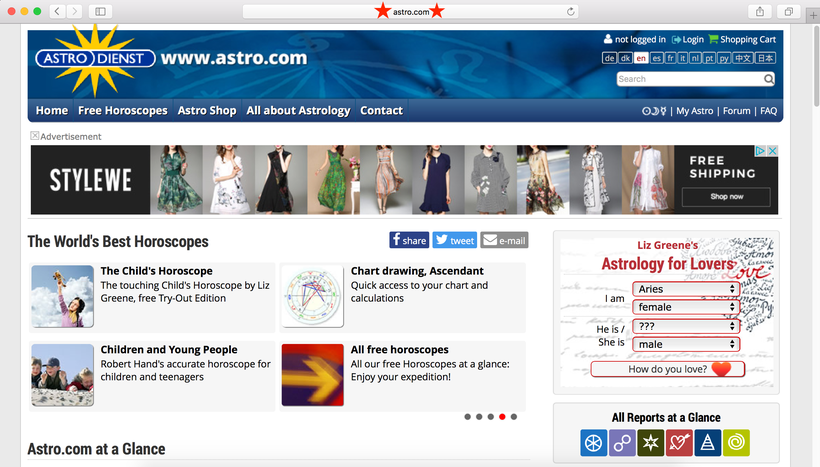
Task: Go forward with the Safari forward arrow
Action: [74, 12]
